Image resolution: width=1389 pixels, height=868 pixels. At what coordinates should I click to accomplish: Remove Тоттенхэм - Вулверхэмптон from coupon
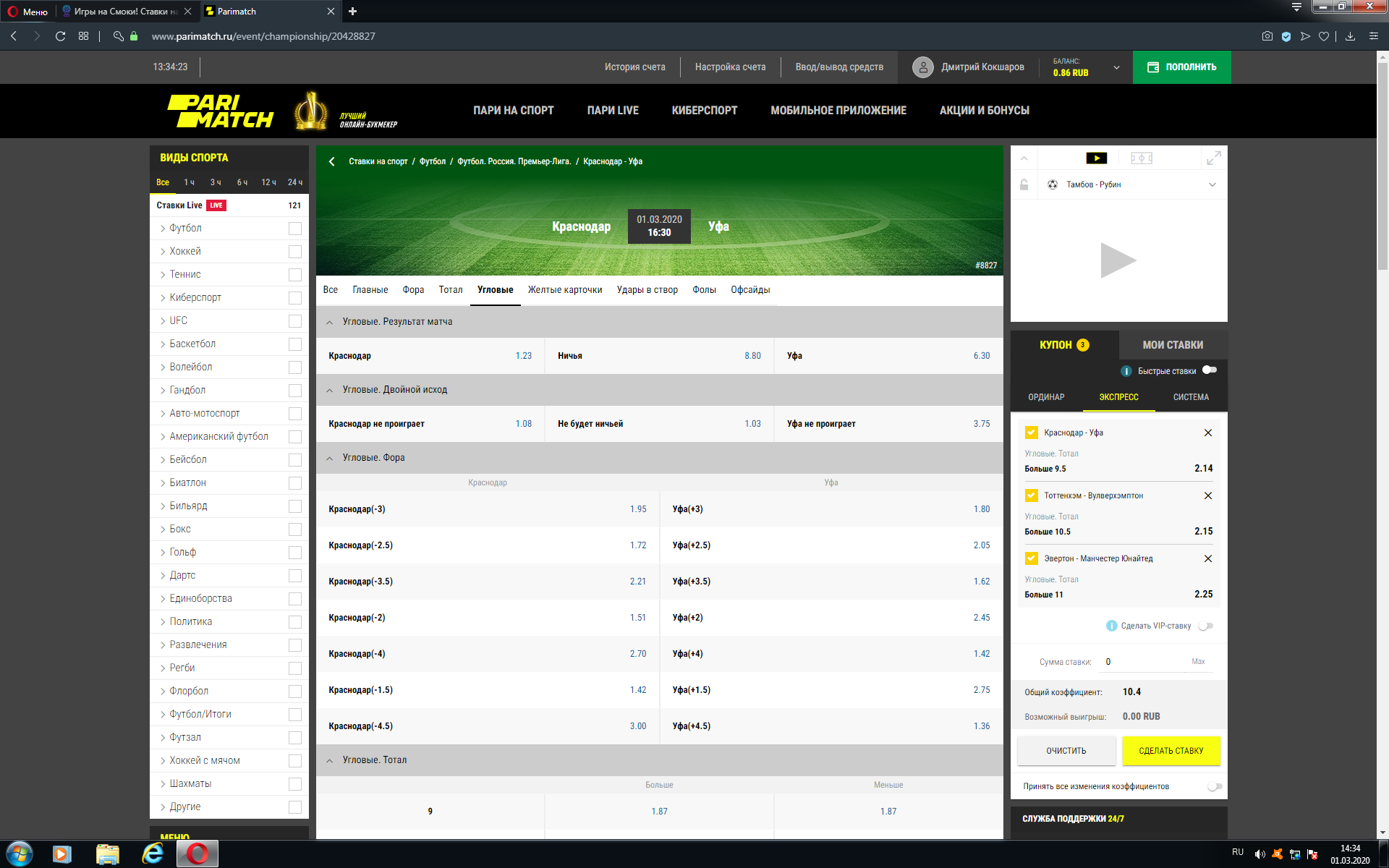point(1207,495)
